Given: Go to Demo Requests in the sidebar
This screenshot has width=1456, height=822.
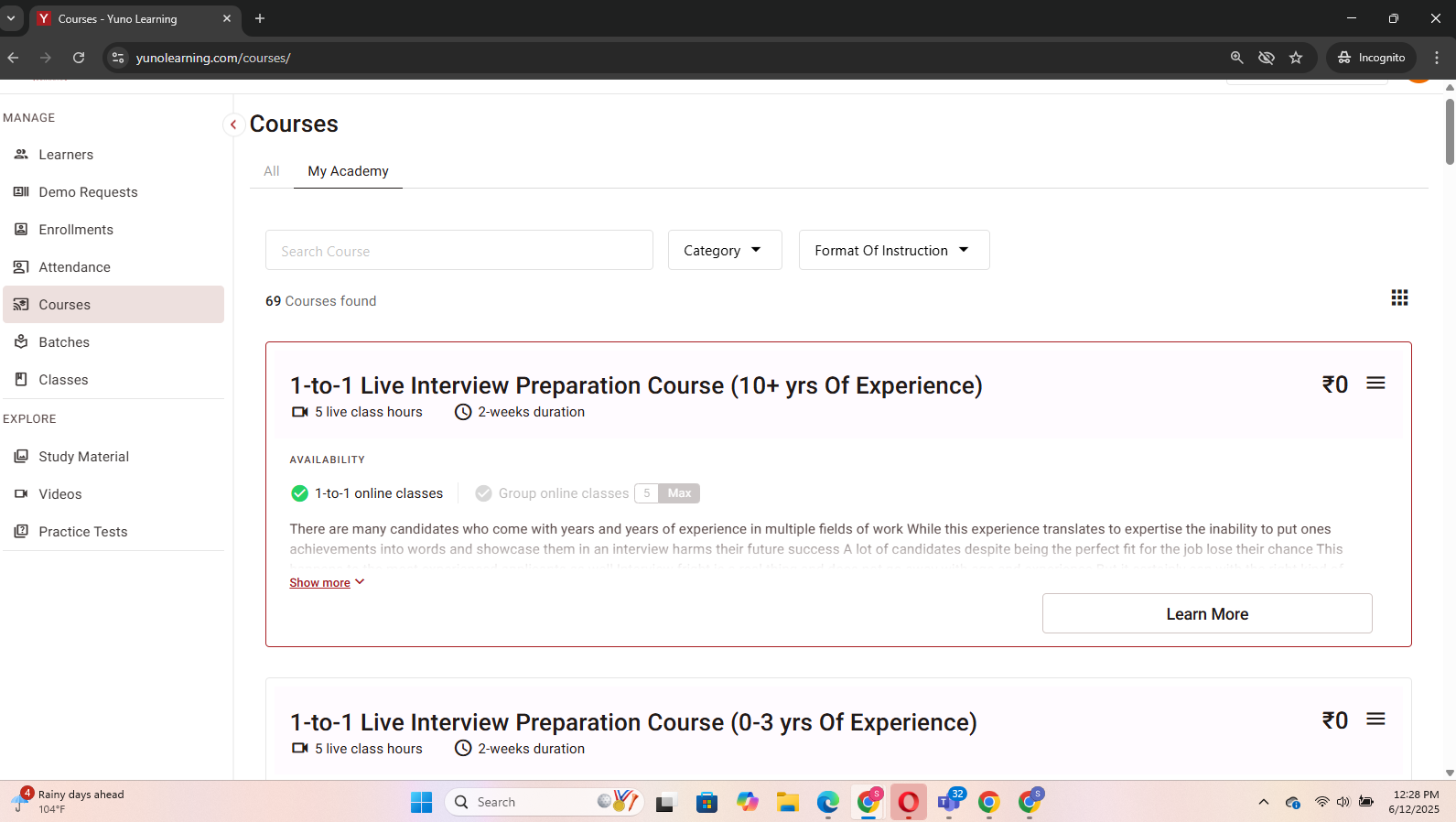Looking at the screenshot, I should [x=88, y=192].
